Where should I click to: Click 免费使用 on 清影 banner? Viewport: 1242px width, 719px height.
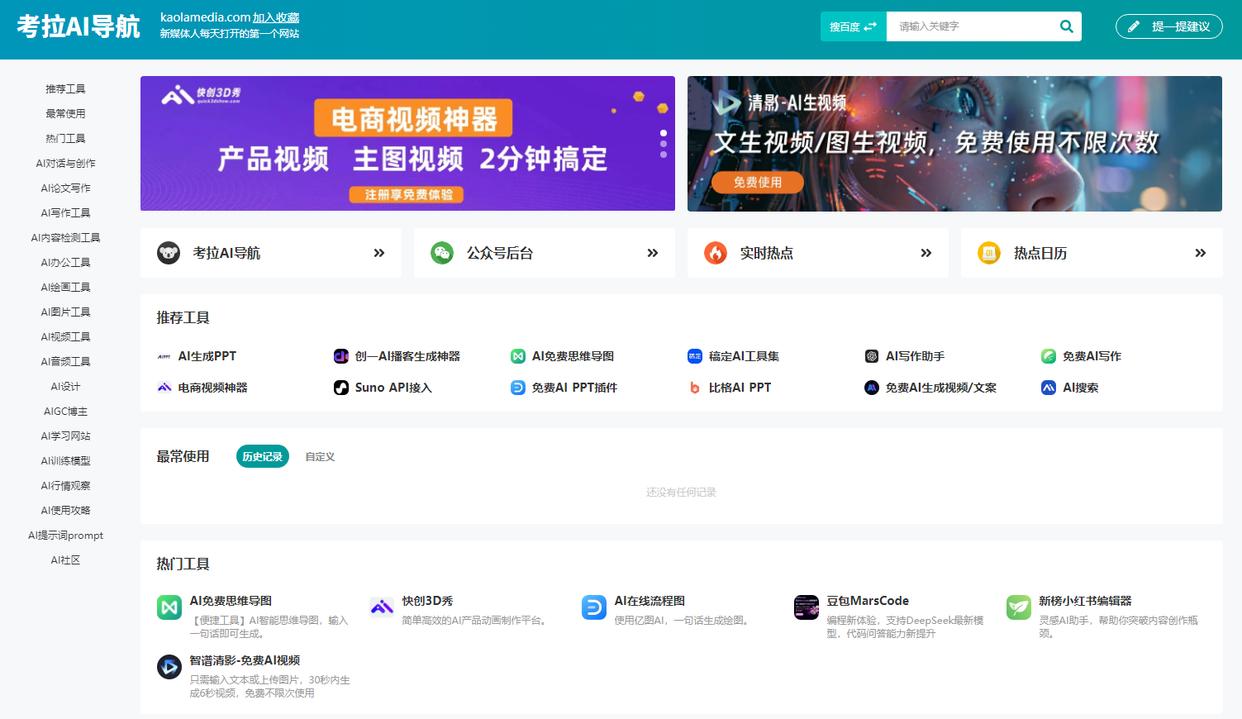click(x=757, y=182)
